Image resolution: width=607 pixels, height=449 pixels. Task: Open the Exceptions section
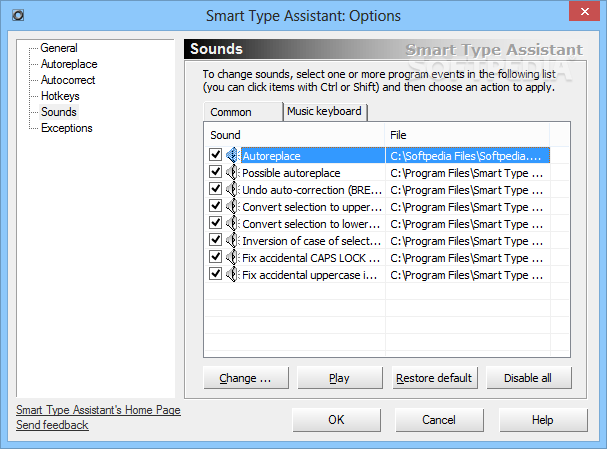(67, 128)
